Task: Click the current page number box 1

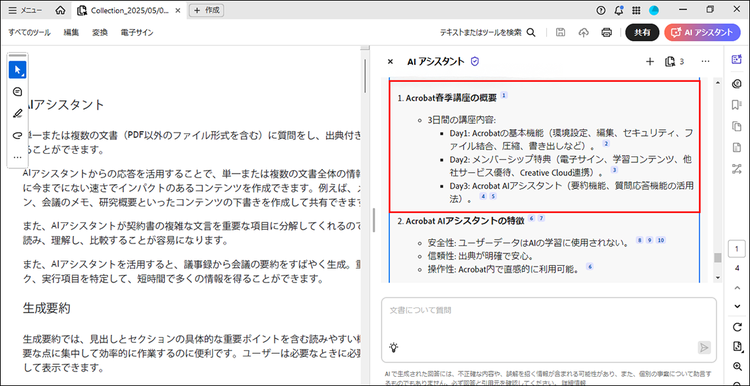Action: (x=737, y=249)
